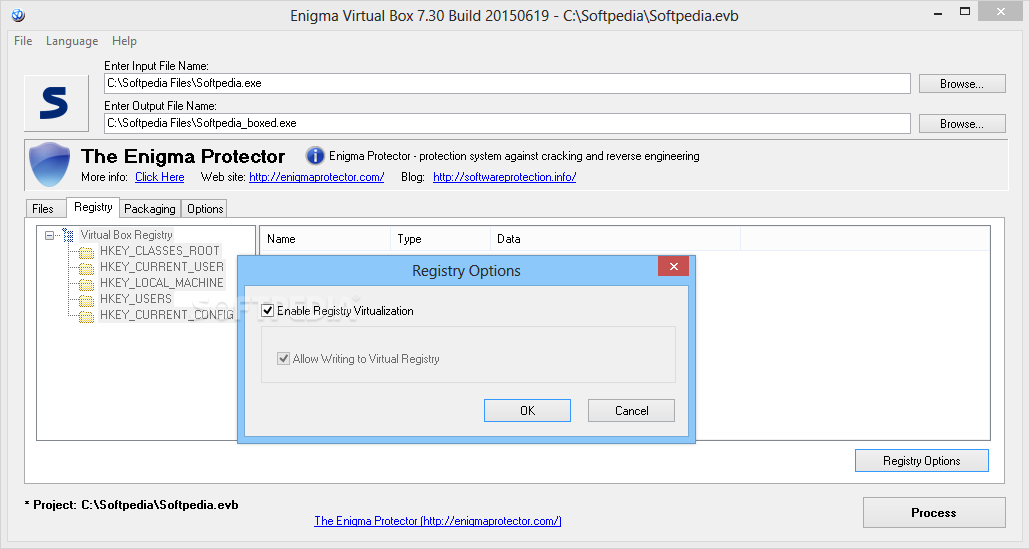Screen dimensions: 1030x549
Task: Switch to the Packaging tab
Action: click(150, 208)
